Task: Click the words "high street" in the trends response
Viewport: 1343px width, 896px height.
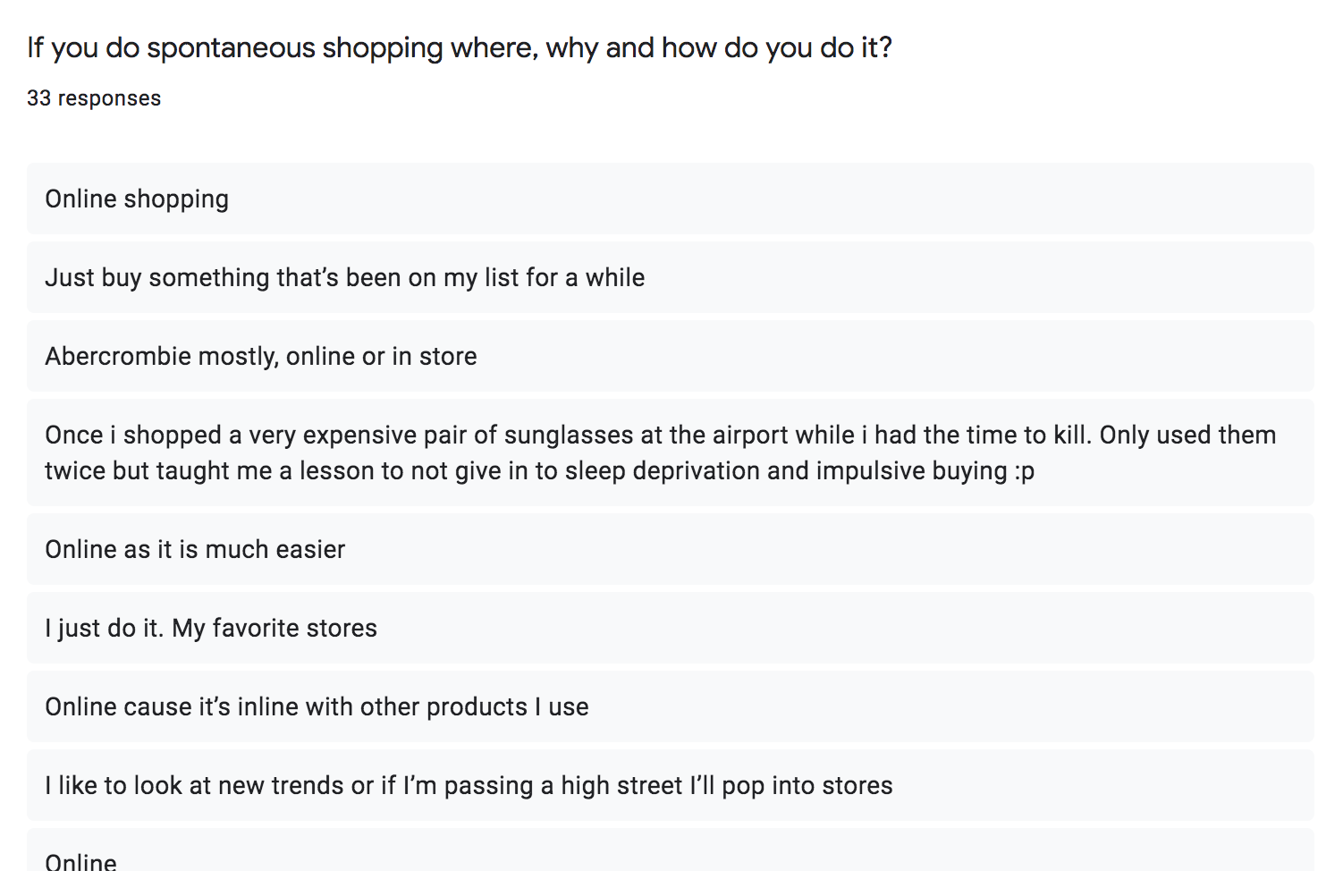Action: coord(621,785)
